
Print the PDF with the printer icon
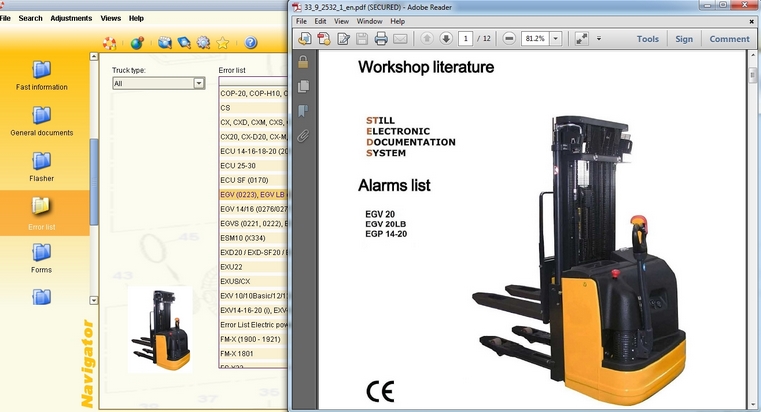pyautogui.click(x=381, y=39)
